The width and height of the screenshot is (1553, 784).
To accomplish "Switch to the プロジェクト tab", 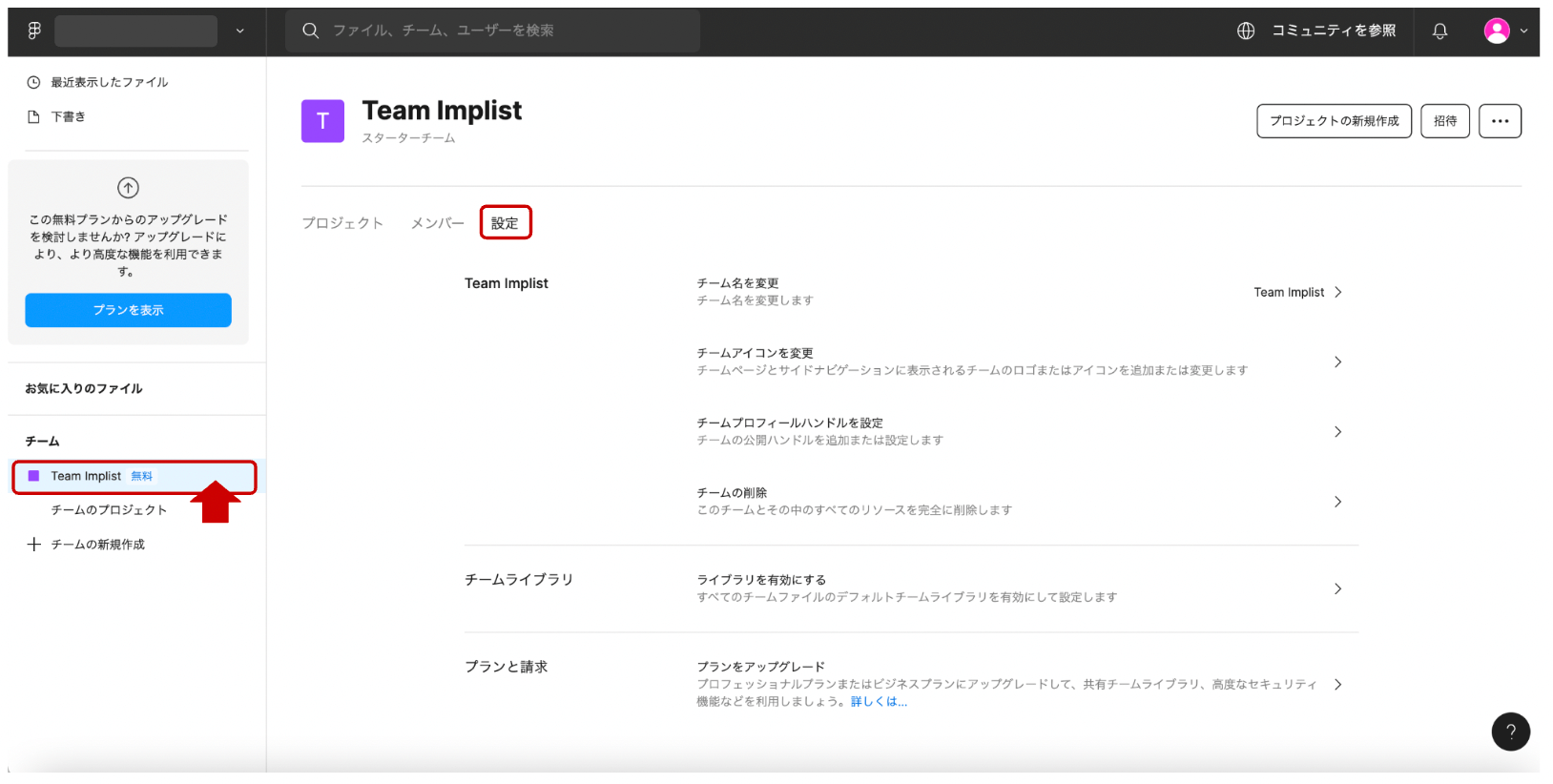I will click(342, 223).
